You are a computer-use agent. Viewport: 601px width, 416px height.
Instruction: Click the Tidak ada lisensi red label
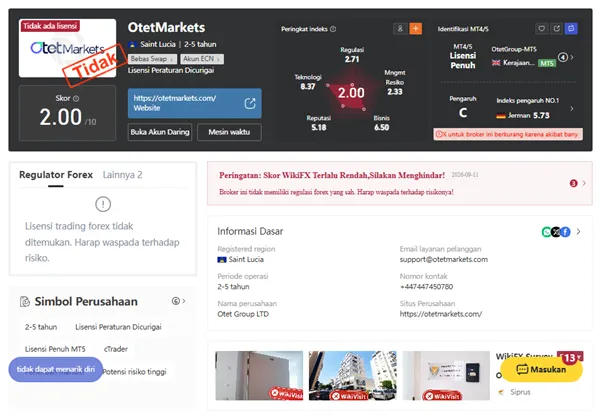point(50,26)
